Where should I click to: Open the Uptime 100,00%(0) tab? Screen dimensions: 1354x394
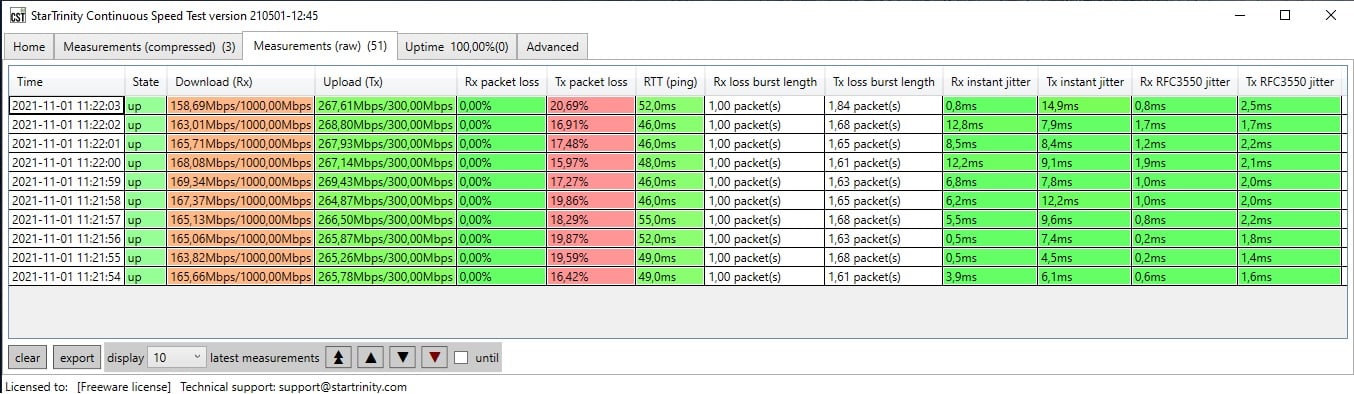(457, 47)
